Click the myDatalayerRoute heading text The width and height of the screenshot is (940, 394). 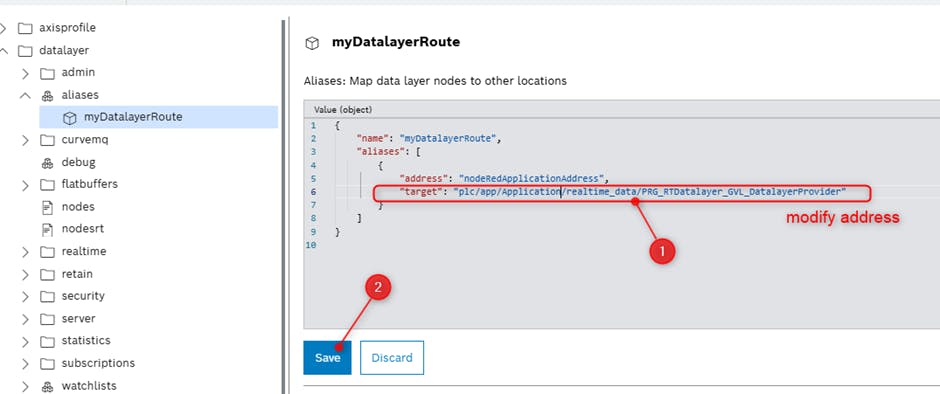(396, 43)
